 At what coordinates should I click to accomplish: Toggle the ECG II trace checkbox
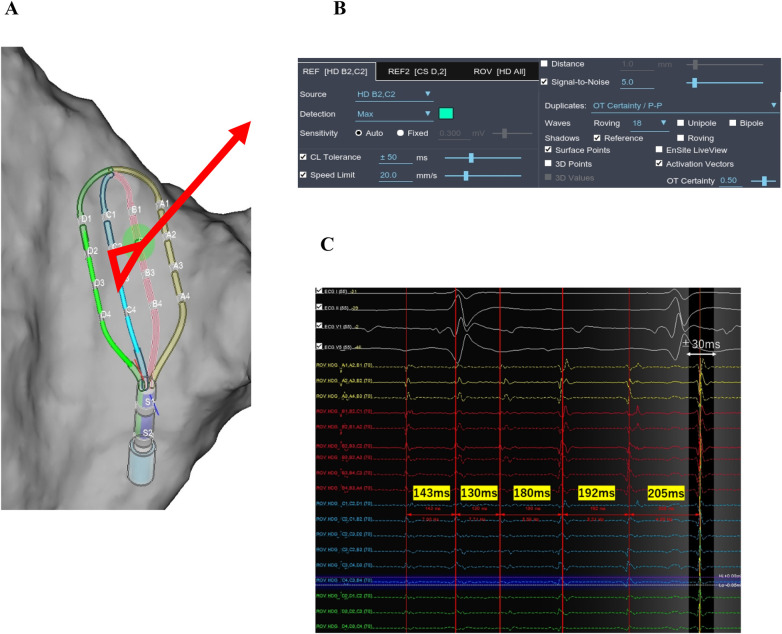point(319,307)
